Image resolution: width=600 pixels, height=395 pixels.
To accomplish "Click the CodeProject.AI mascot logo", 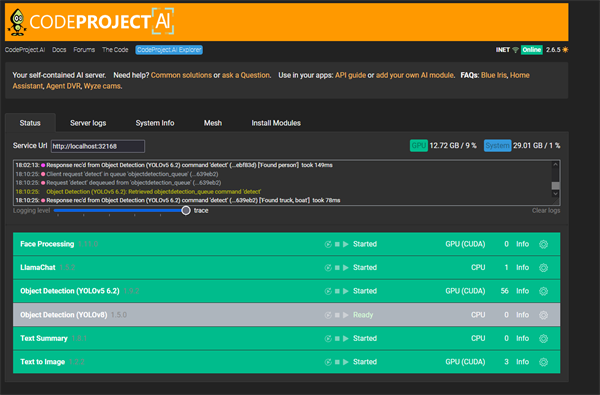I will (17, 22).
